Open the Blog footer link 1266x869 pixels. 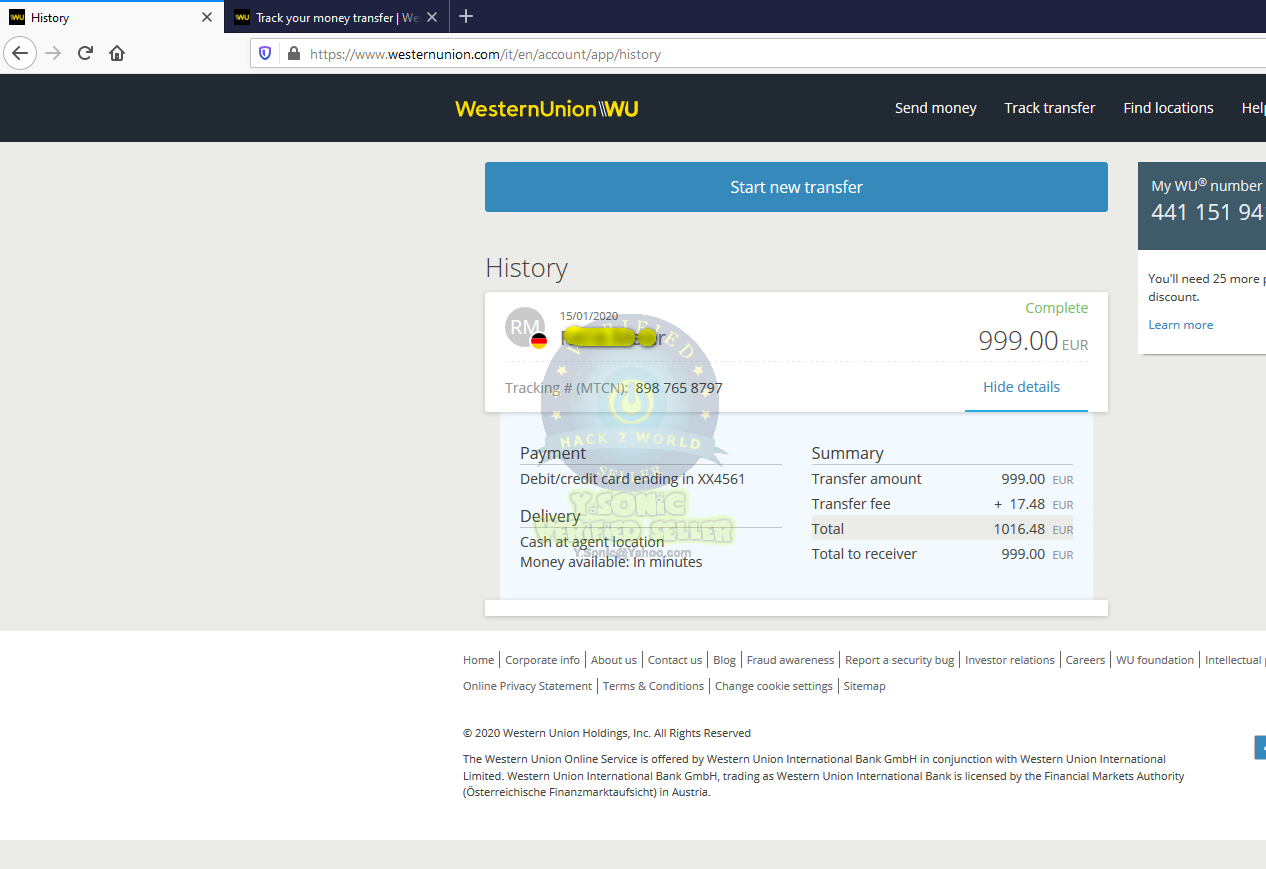click(x=724, y=660)
